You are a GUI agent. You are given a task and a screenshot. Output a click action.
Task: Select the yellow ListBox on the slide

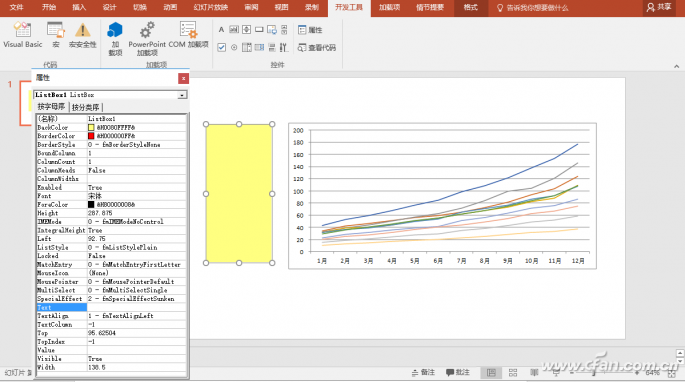tap(239, 194)
